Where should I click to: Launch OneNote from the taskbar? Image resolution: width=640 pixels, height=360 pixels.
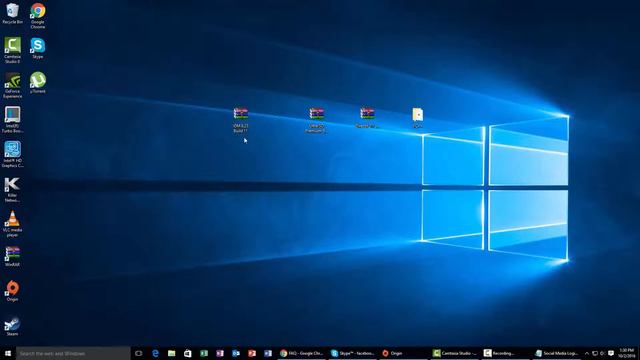pyautogui.click(x=220, y=353)
